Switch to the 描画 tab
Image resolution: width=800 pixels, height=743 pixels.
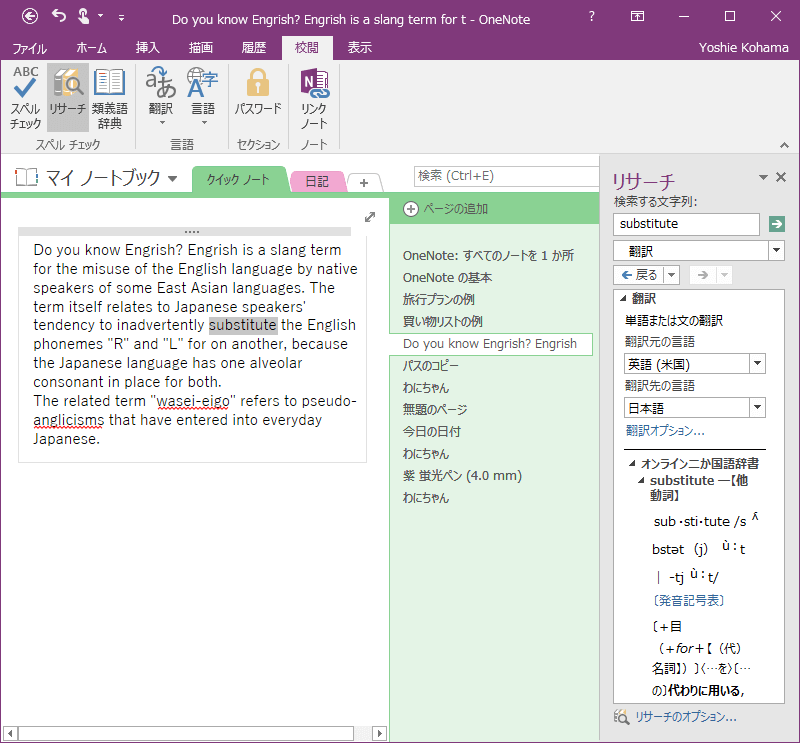tap(201, 48)
